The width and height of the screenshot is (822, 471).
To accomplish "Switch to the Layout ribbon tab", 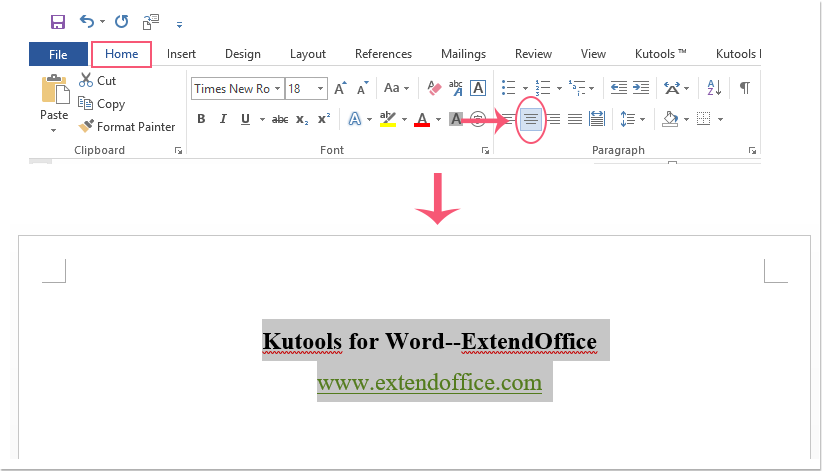I will (x=308, y=54).
